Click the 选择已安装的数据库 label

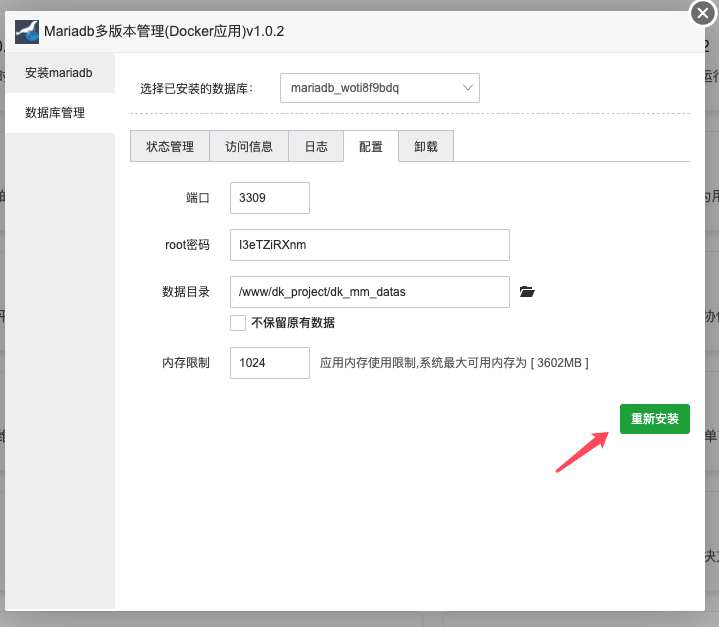(x=196, y=89)
